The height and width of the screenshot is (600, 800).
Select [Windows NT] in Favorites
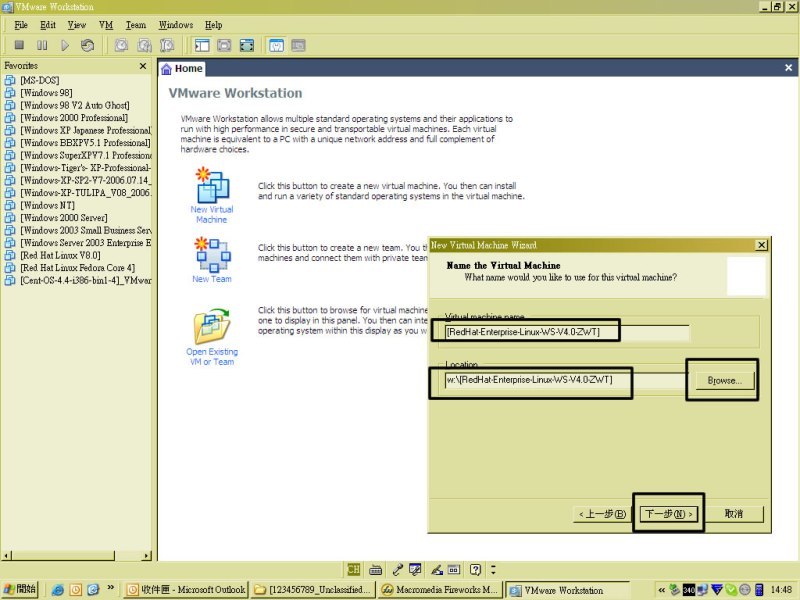tap(47, 205)
